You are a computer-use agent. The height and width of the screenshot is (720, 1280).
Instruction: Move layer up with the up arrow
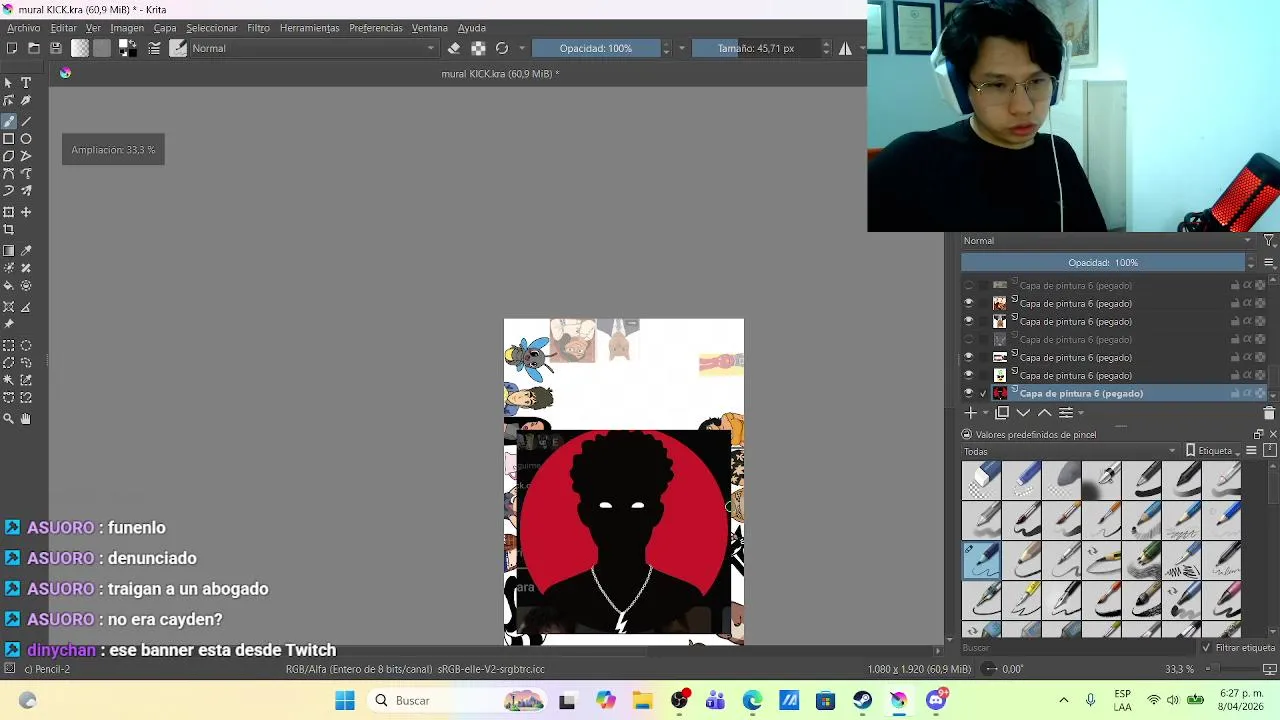click(x=1044, y=413)
